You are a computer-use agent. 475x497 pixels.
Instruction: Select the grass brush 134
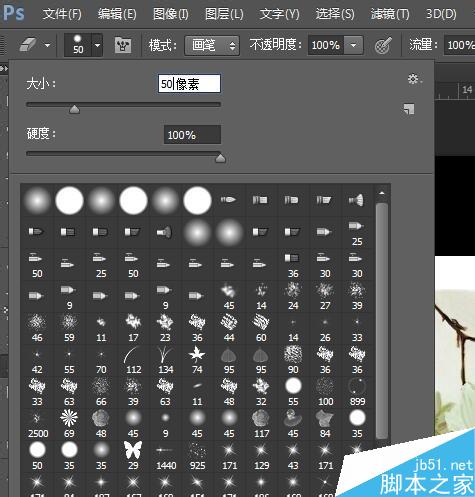(165, 359)
